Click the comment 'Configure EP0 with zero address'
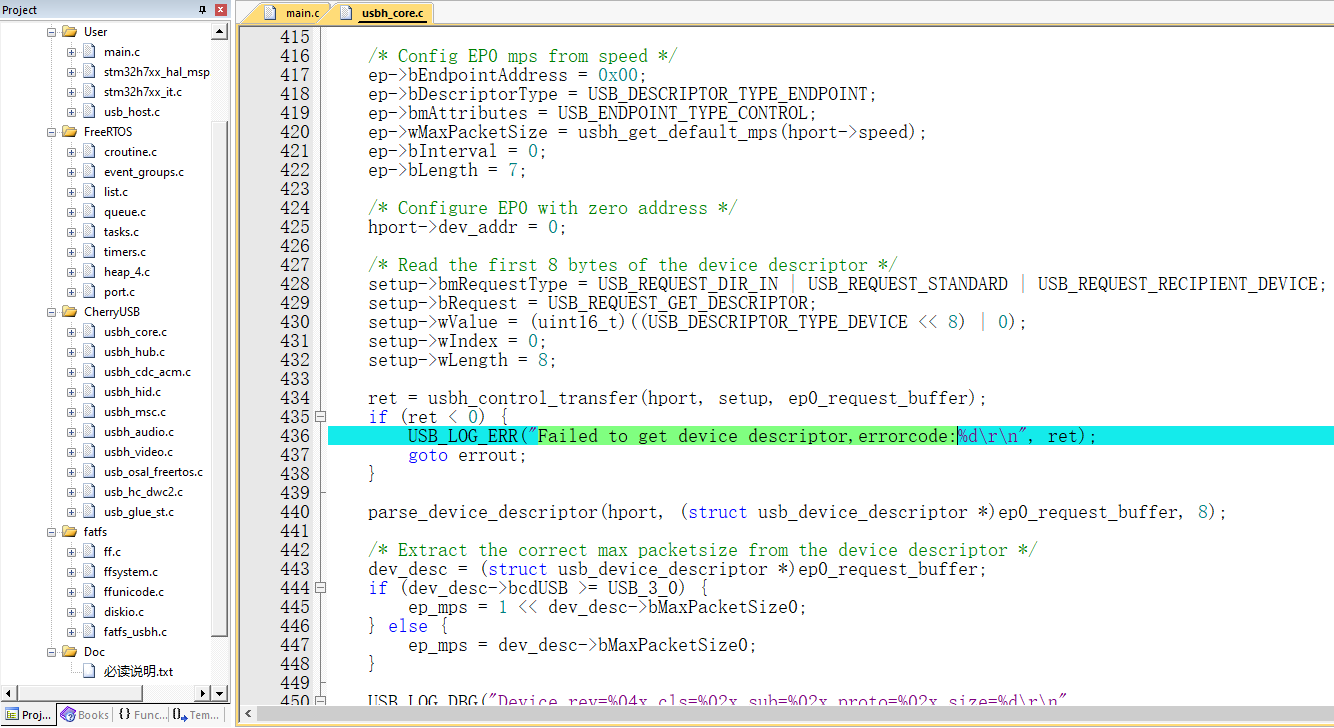 (552, 208)
